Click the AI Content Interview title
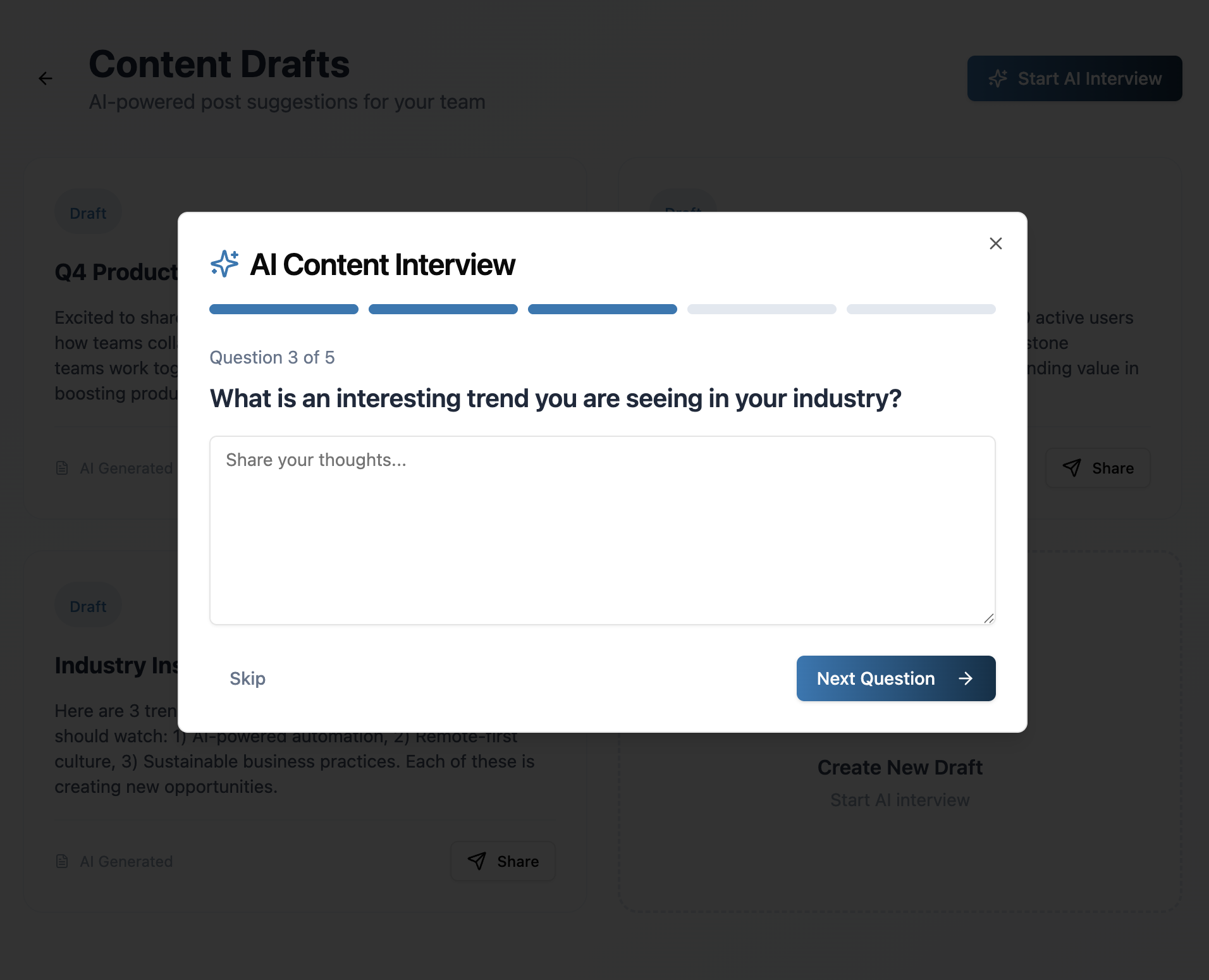Viewport: 1209px width, 980px height. point(383,264)
